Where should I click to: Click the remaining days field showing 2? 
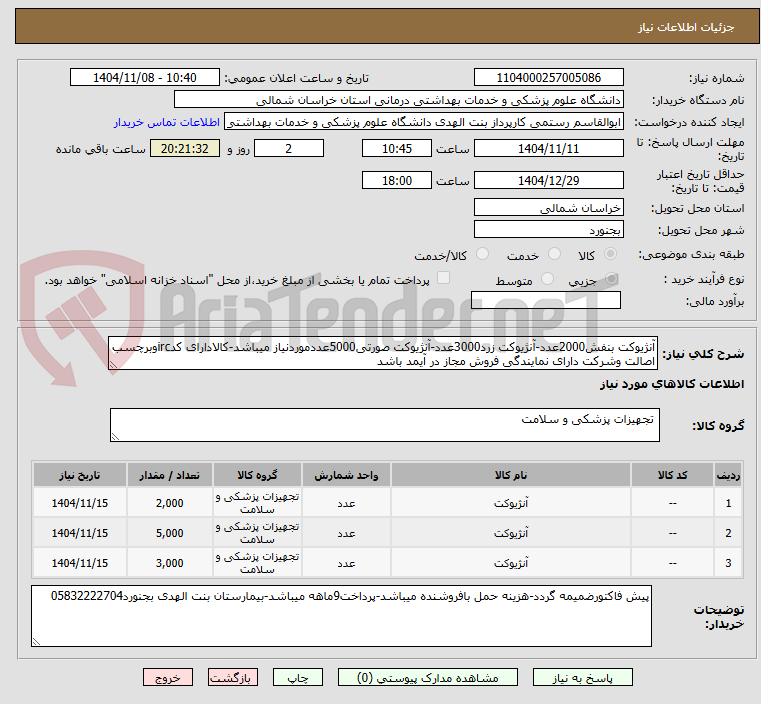pos(289,148)
